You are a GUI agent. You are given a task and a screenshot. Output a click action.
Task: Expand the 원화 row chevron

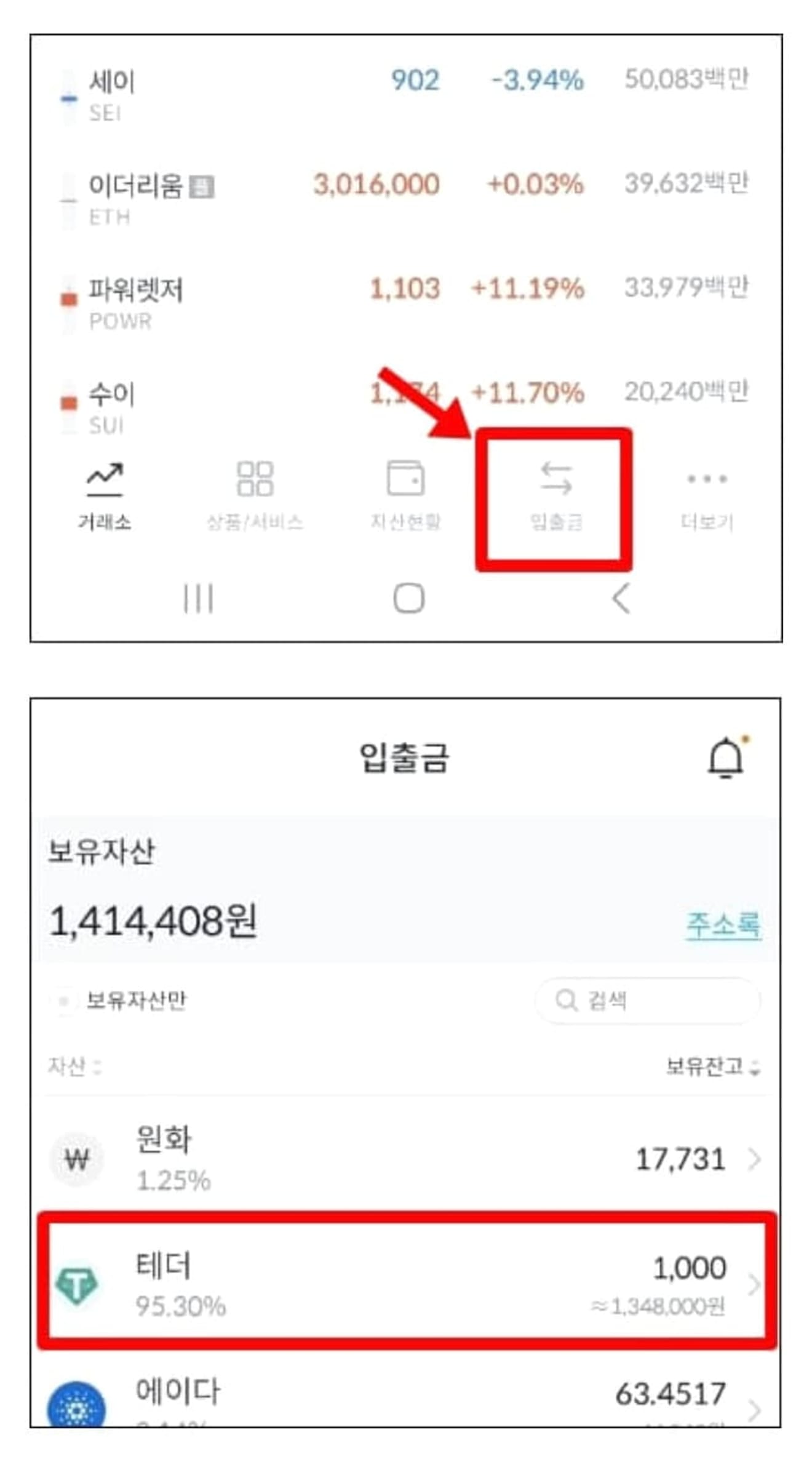(x=754, y=1159)
